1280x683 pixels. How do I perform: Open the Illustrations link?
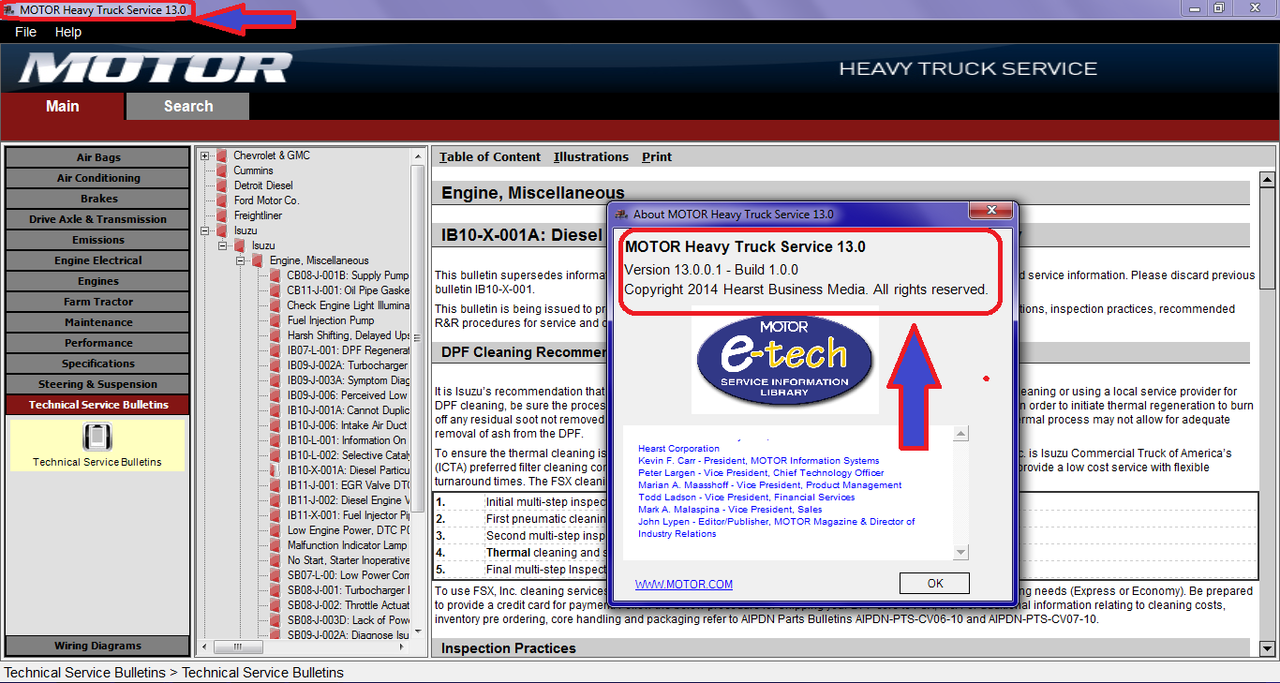pyautogui.click(x=591, y=157)
